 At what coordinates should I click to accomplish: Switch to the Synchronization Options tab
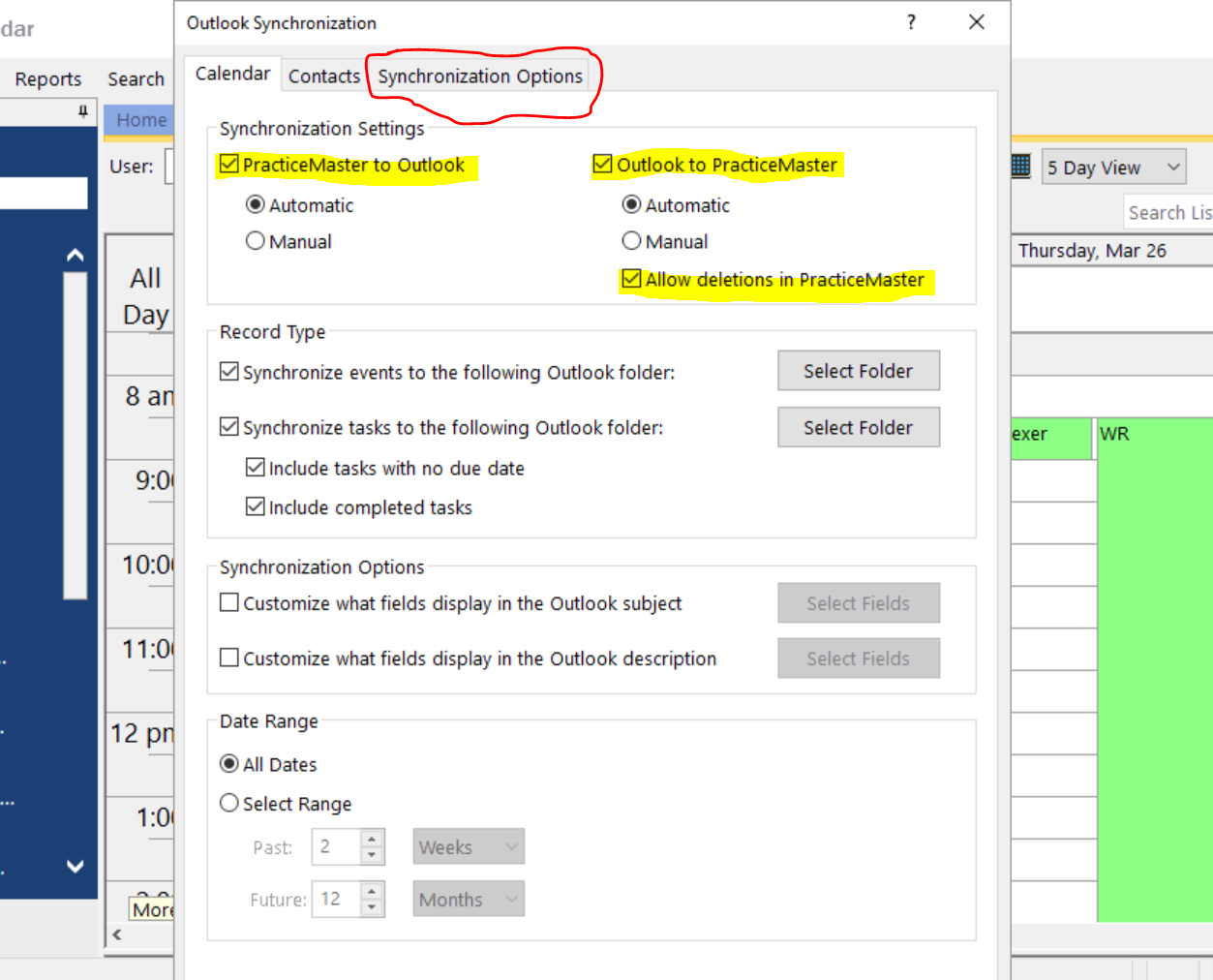pos(480,77)
